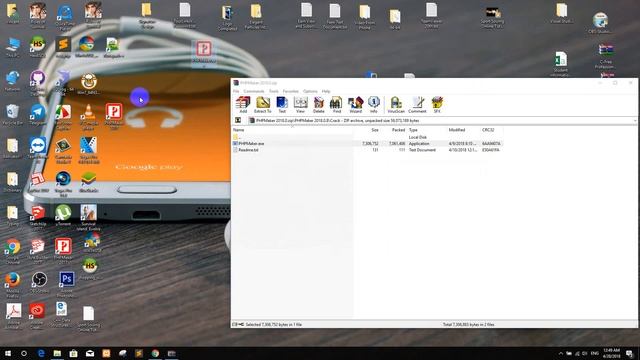Select the Adobe Creative Cloud desktop shortcut
640x360 pixels.
coord(37,316)
